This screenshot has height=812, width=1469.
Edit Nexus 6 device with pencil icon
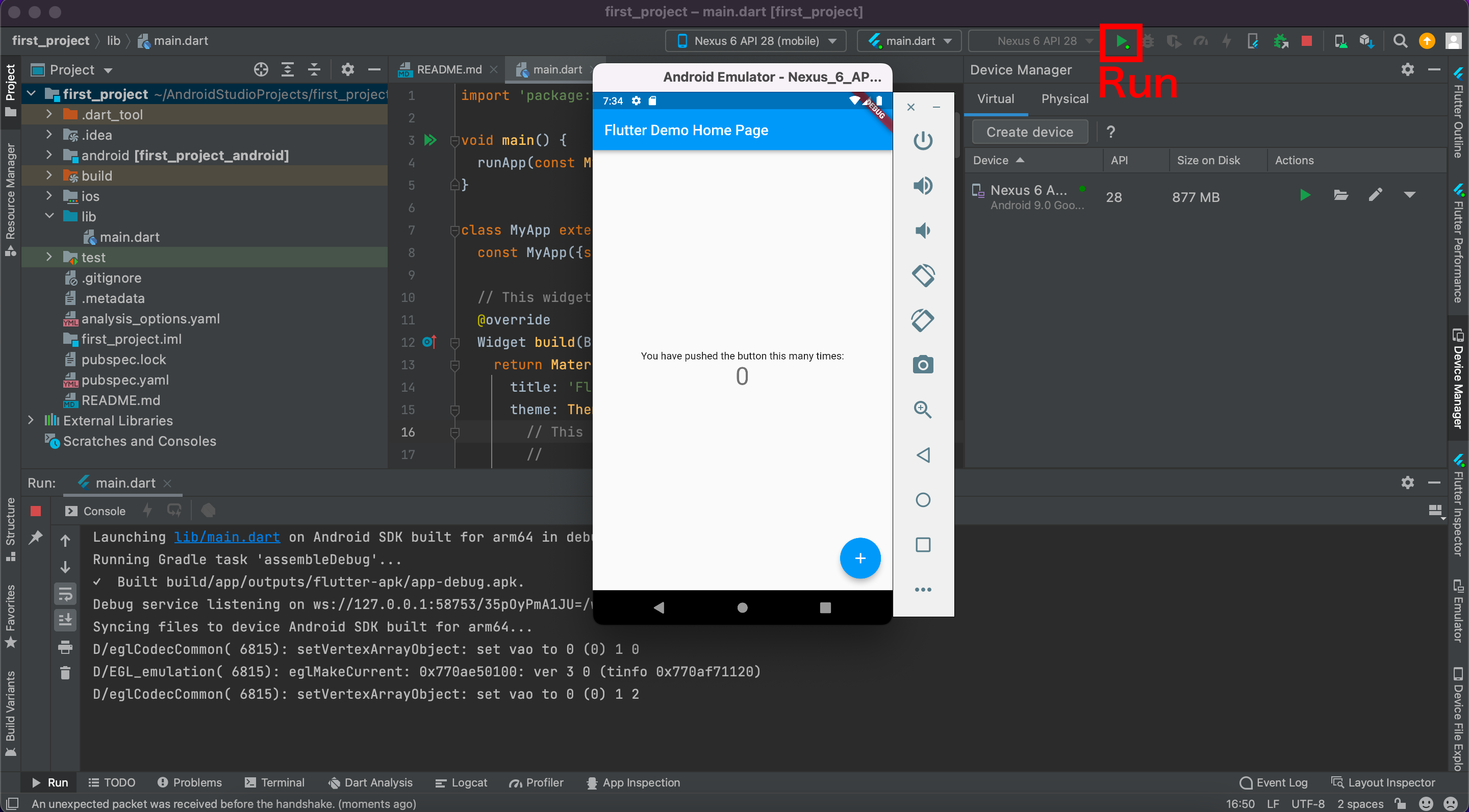click(x=1375, y=195)
